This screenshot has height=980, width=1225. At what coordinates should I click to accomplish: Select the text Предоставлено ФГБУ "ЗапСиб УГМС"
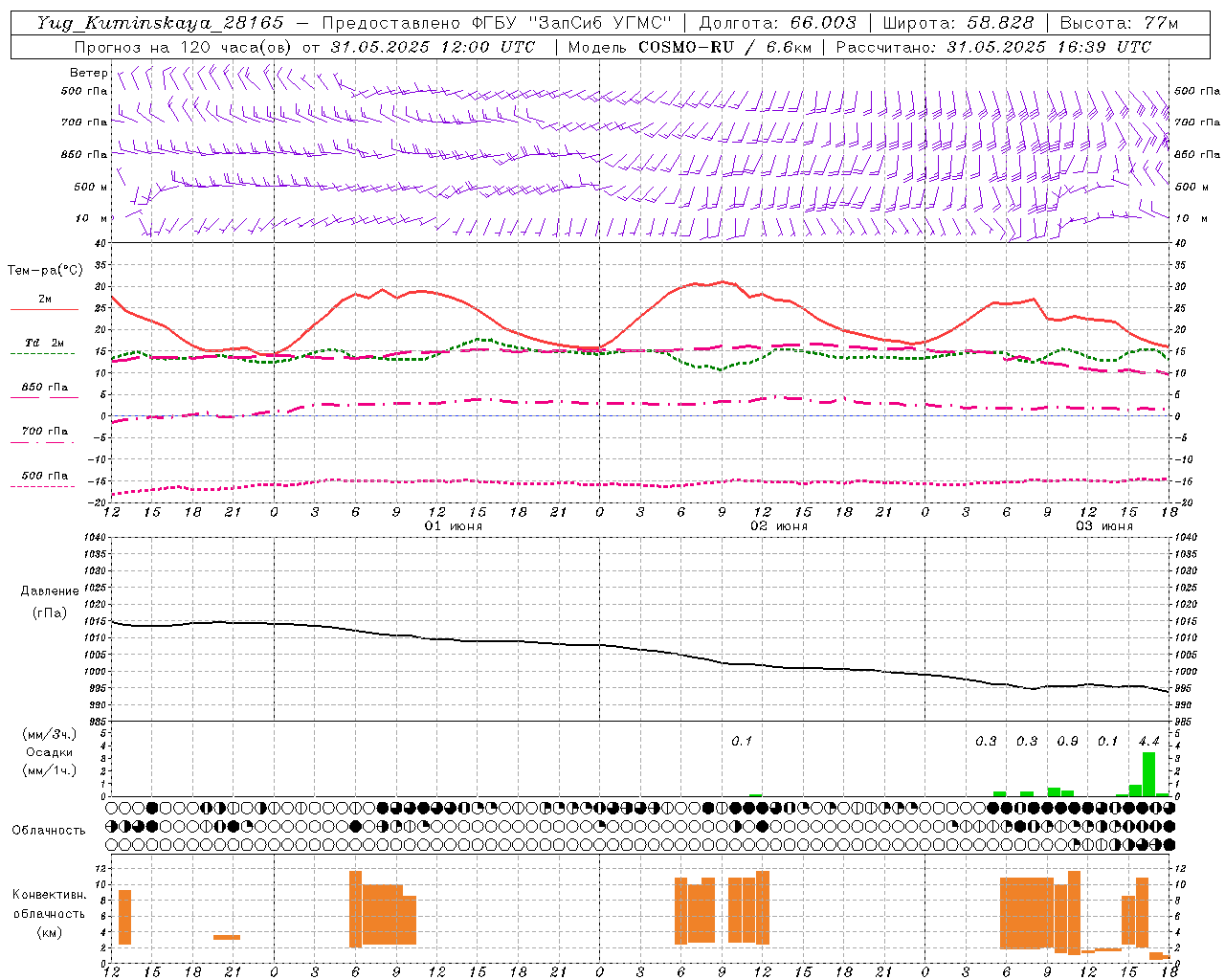pyautogui.click(x=497, y=23)
